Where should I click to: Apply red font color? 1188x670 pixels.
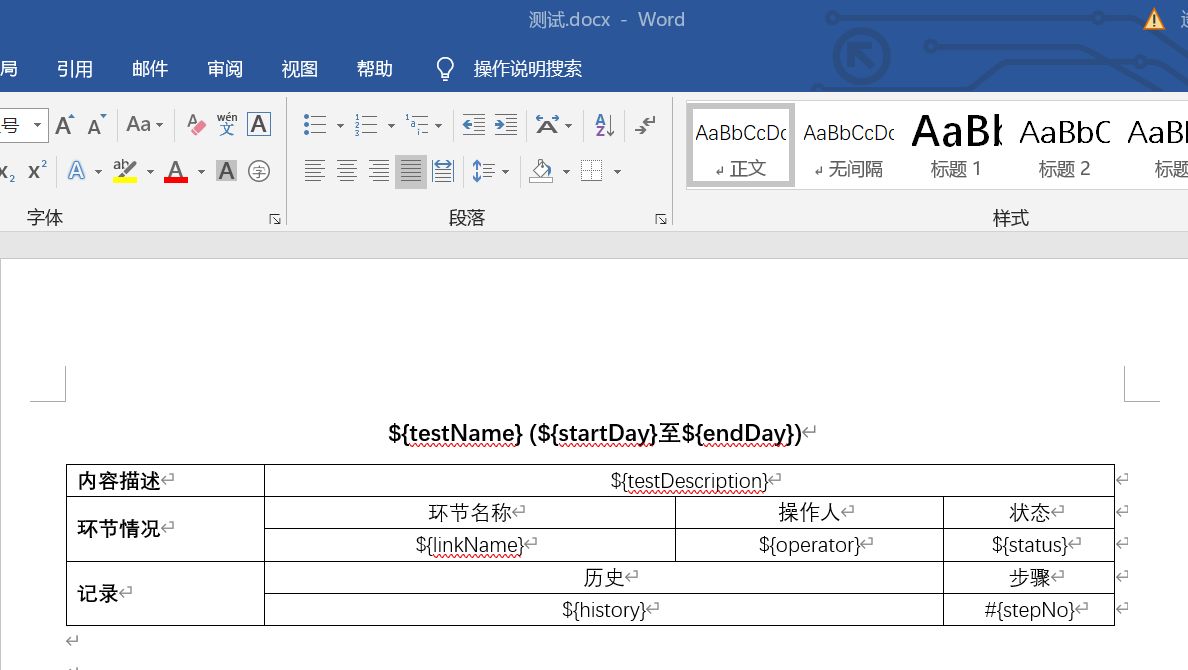(x=176, y=171)
